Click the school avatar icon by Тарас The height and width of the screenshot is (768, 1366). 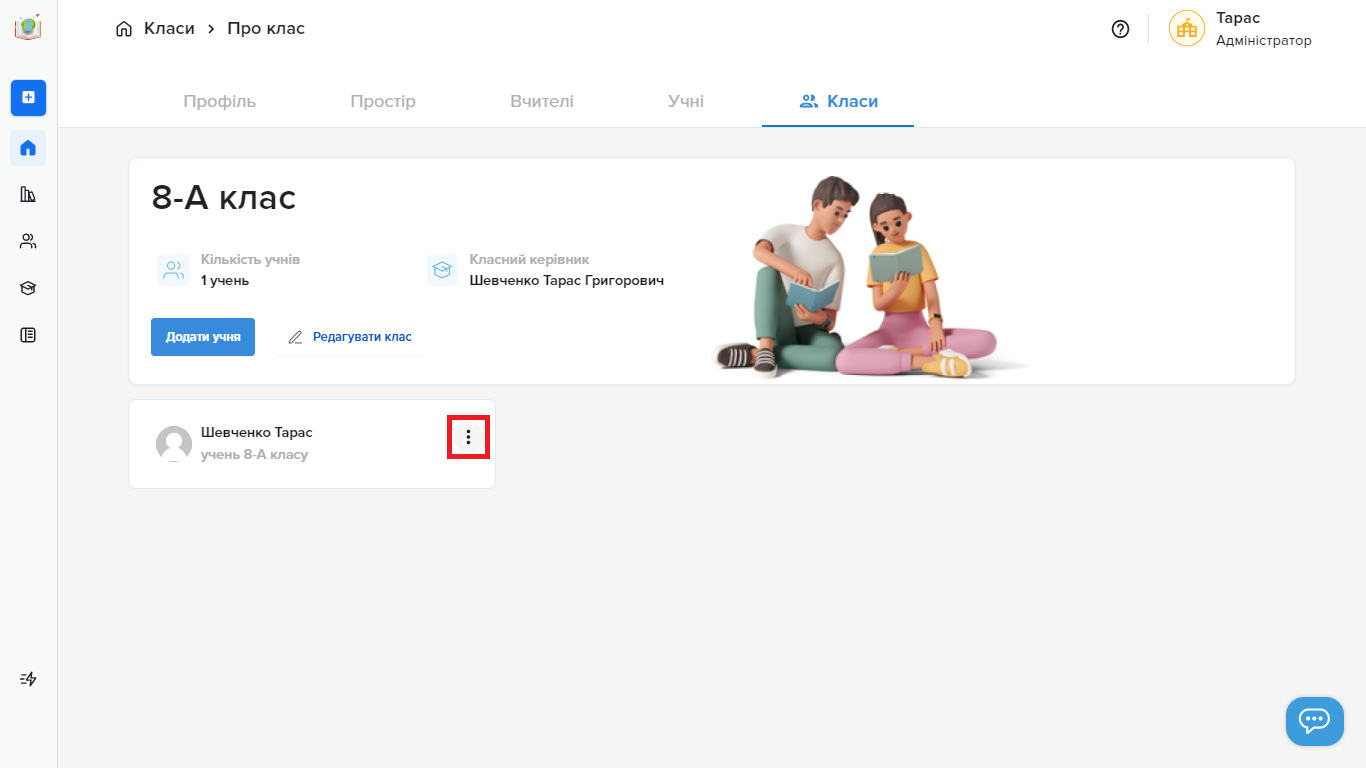1187,29
